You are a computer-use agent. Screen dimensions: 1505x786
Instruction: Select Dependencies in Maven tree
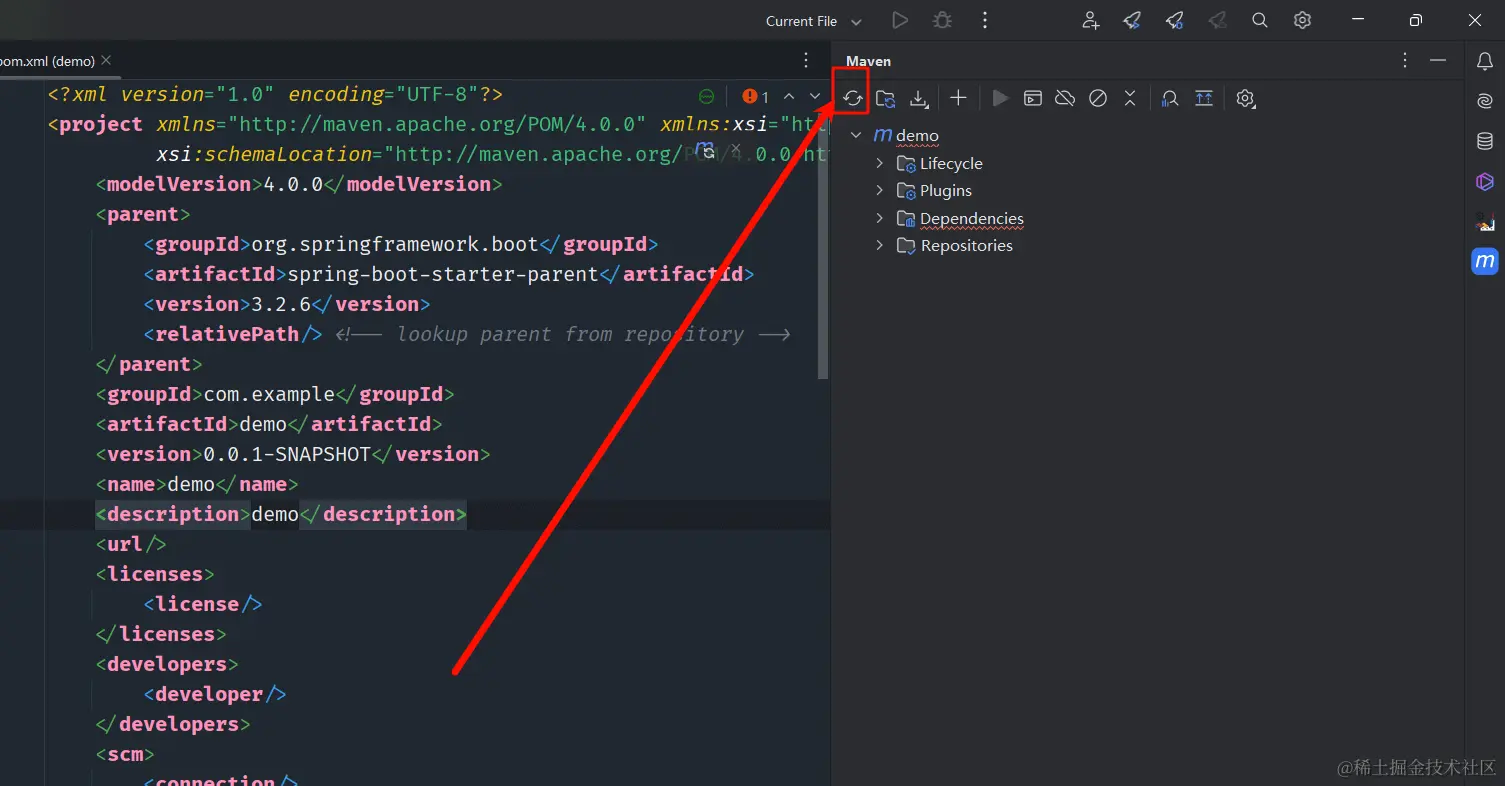point(972,218)
